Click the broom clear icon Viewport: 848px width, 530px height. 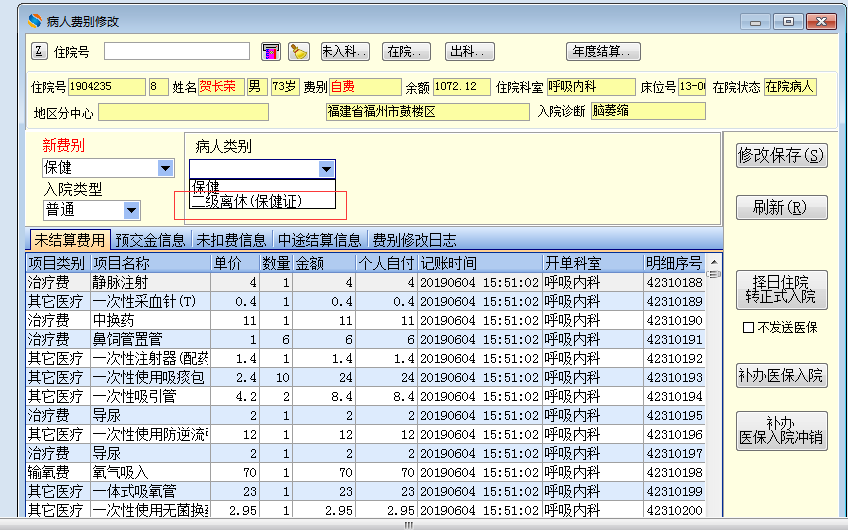(x=298, y=51)
